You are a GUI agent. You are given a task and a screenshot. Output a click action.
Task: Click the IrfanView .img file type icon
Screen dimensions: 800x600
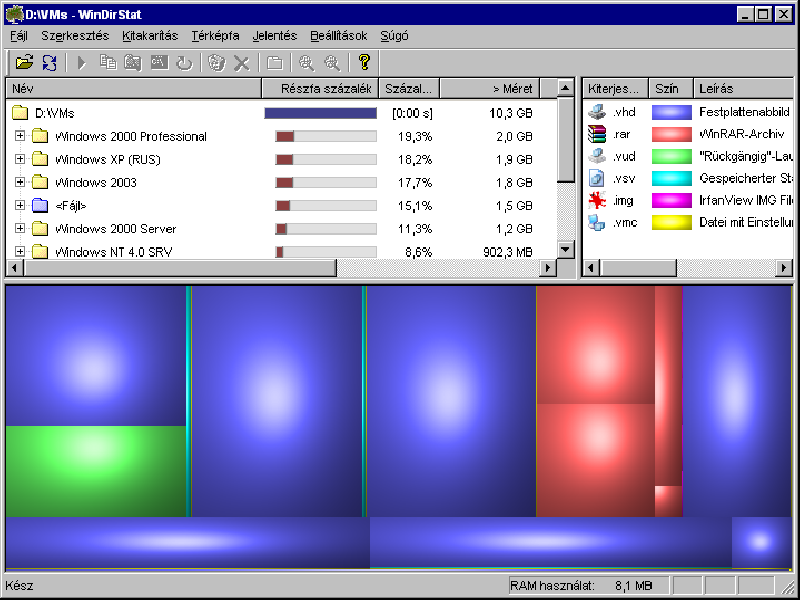click(x=596, y=201)
